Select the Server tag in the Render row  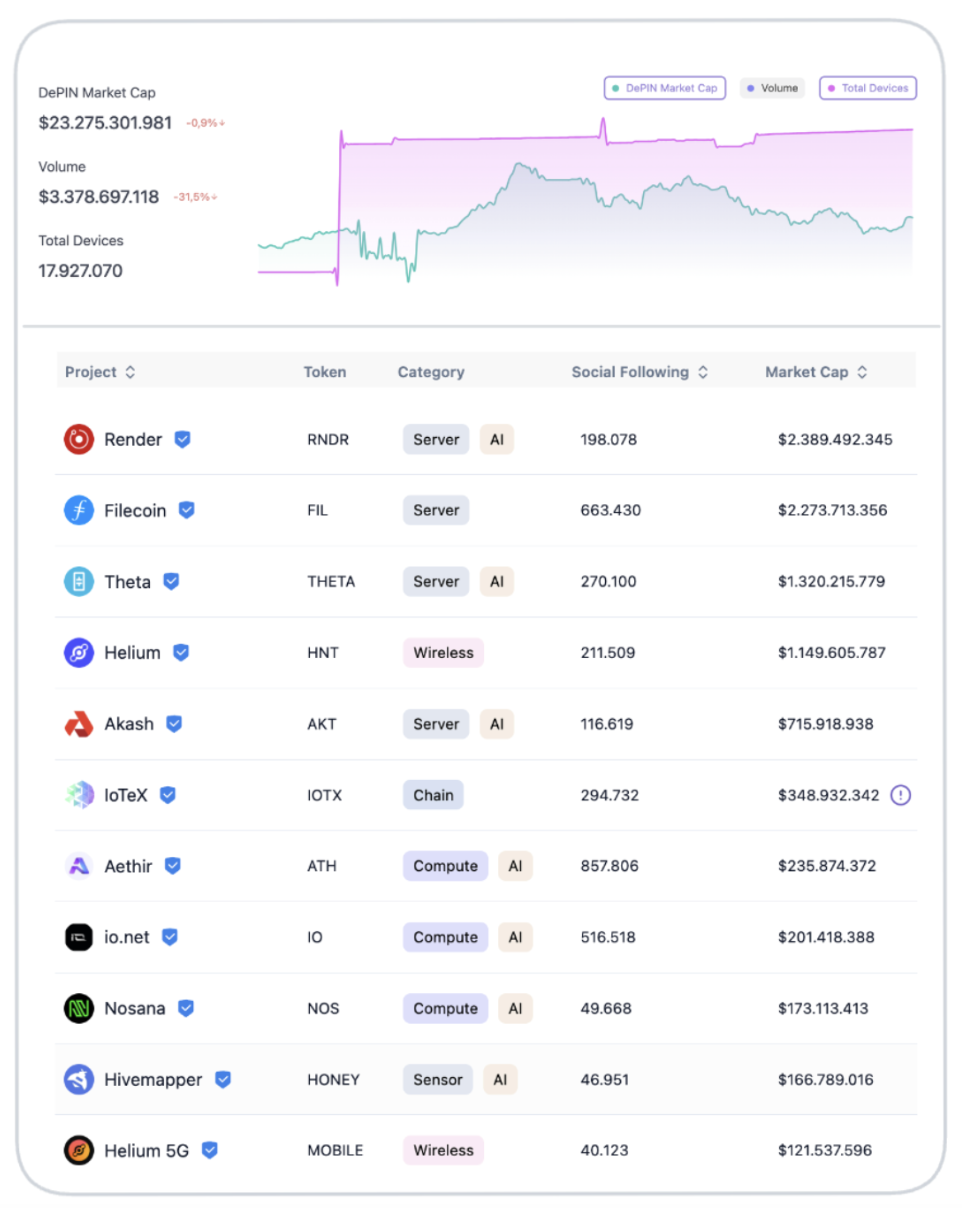[436, 439]
